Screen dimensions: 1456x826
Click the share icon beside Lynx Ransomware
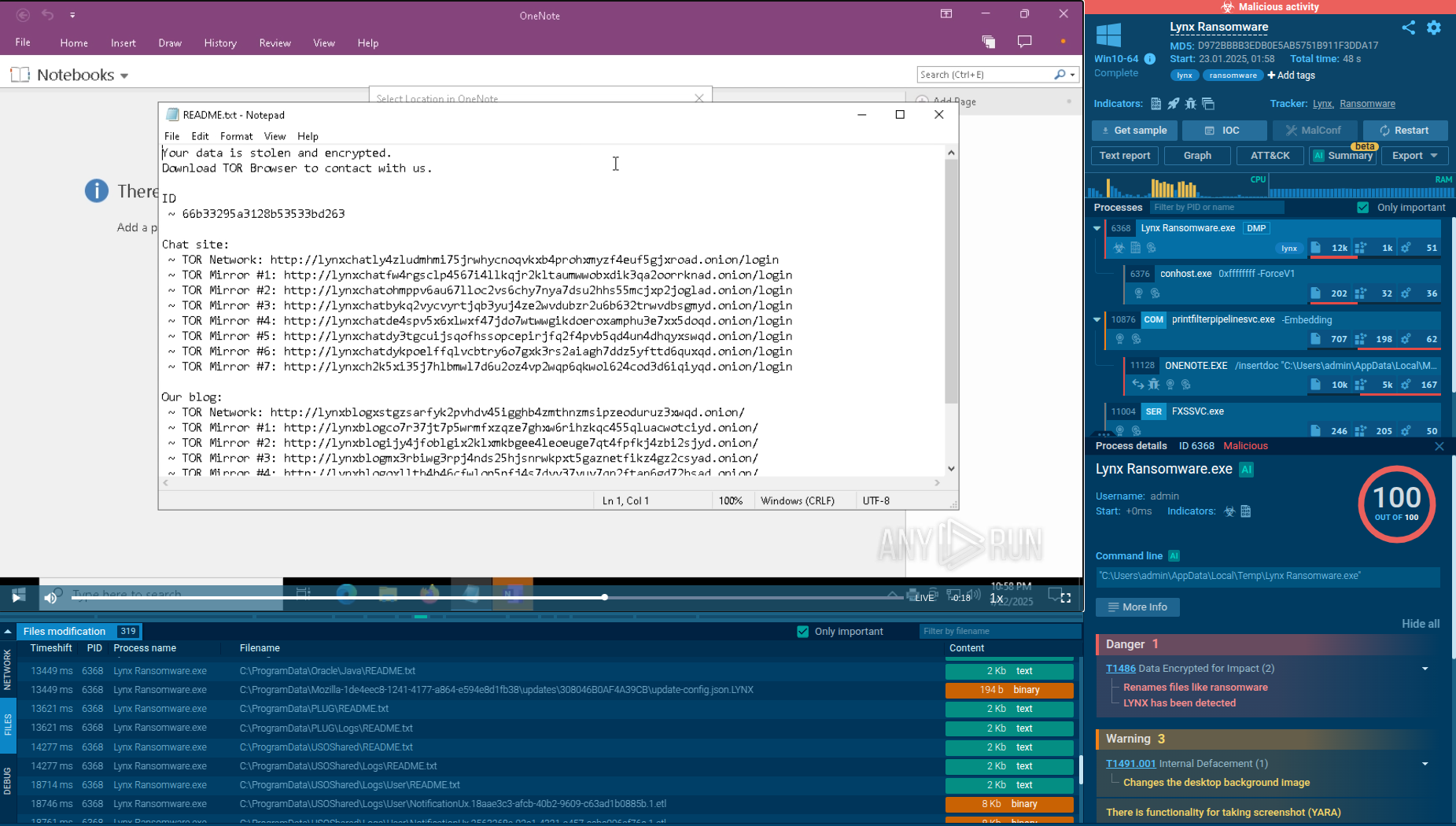[x=1408, y=28]
